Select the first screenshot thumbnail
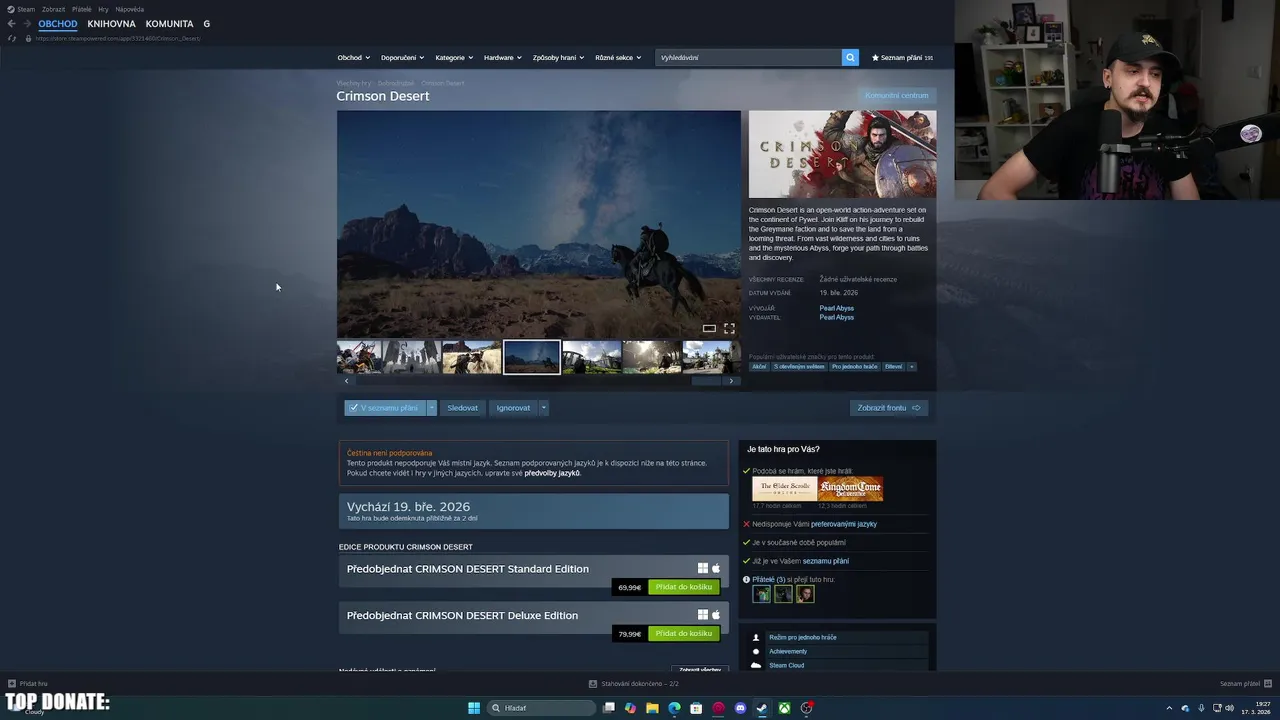1280x720 pixels. pyautogui.click(x=359, y=357)
